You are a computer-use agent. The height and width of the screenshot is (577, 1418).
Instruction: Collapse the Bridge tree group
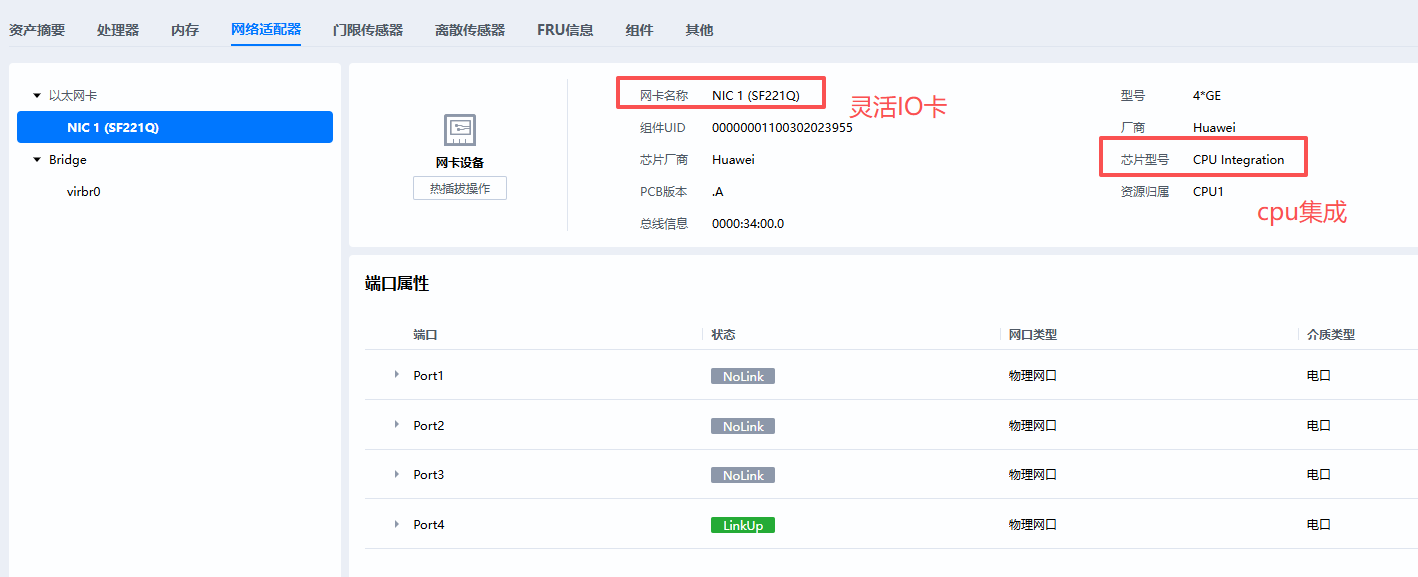(x=37, y=160)
